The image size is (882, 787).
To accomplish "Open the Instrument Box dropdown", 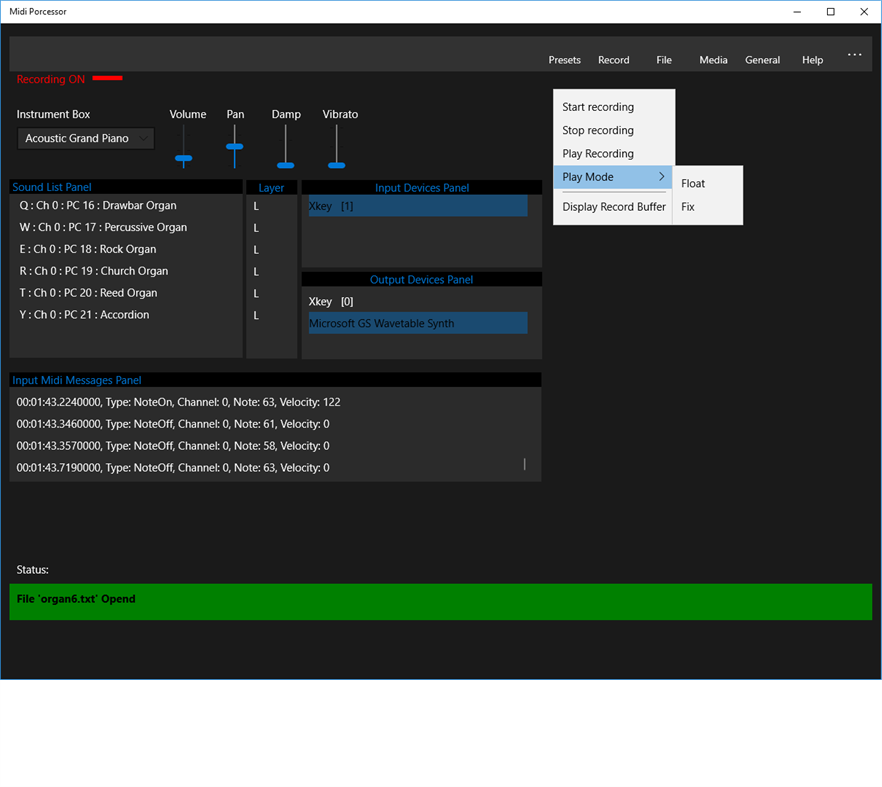I will [x=85, y=138].
